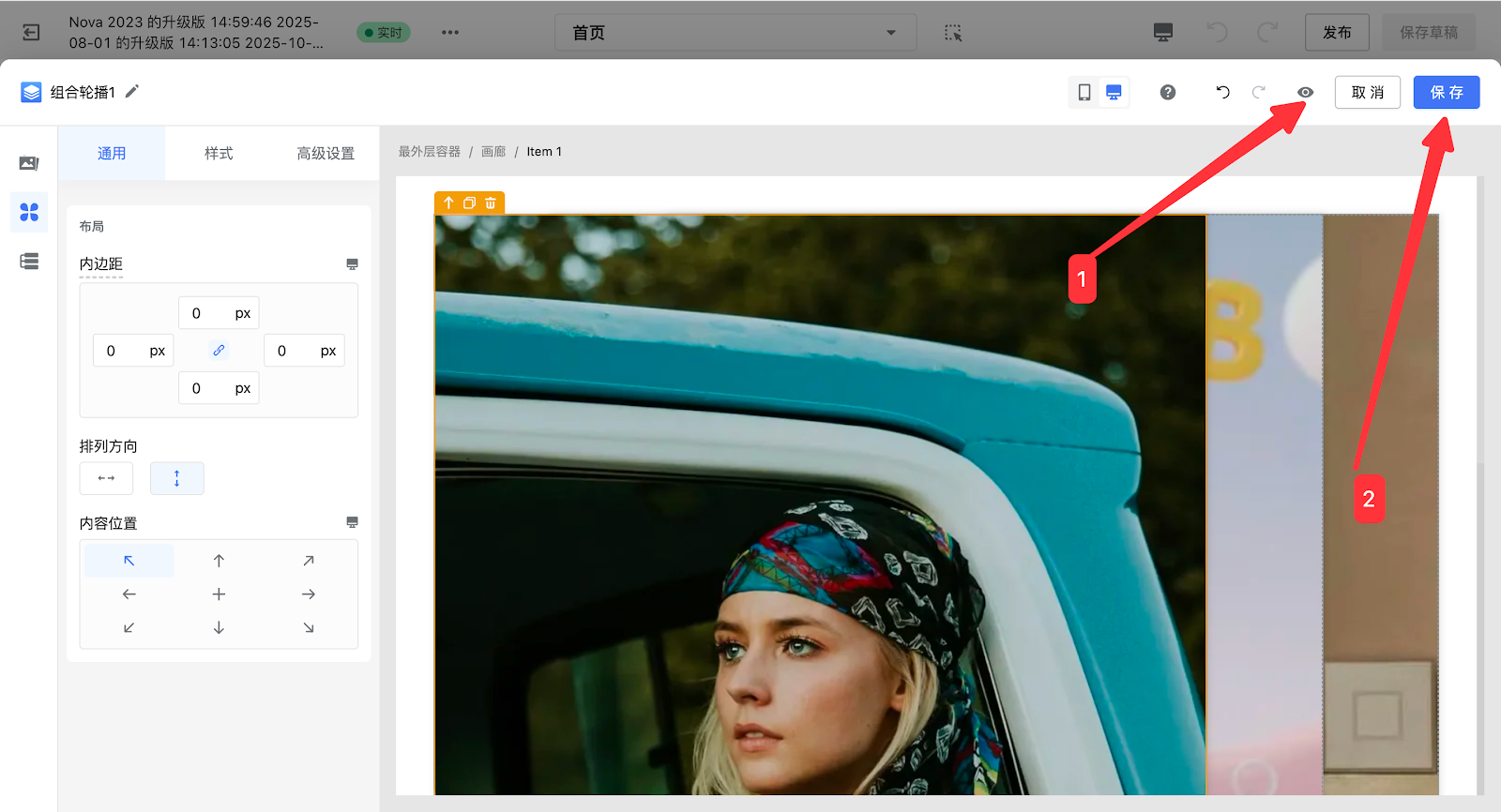1501x812 pixels.
Task: Duplicate selected item with copy icon
Action: 469,203
